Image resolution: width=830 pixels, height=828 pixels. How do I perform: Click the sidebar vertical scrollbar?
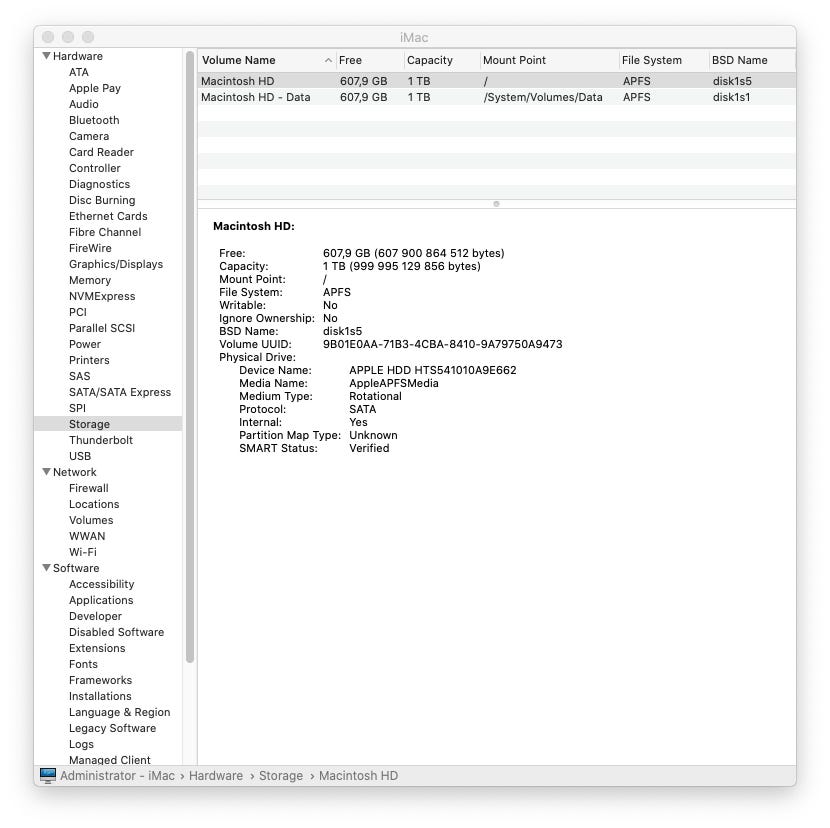(x=190, y=357)
